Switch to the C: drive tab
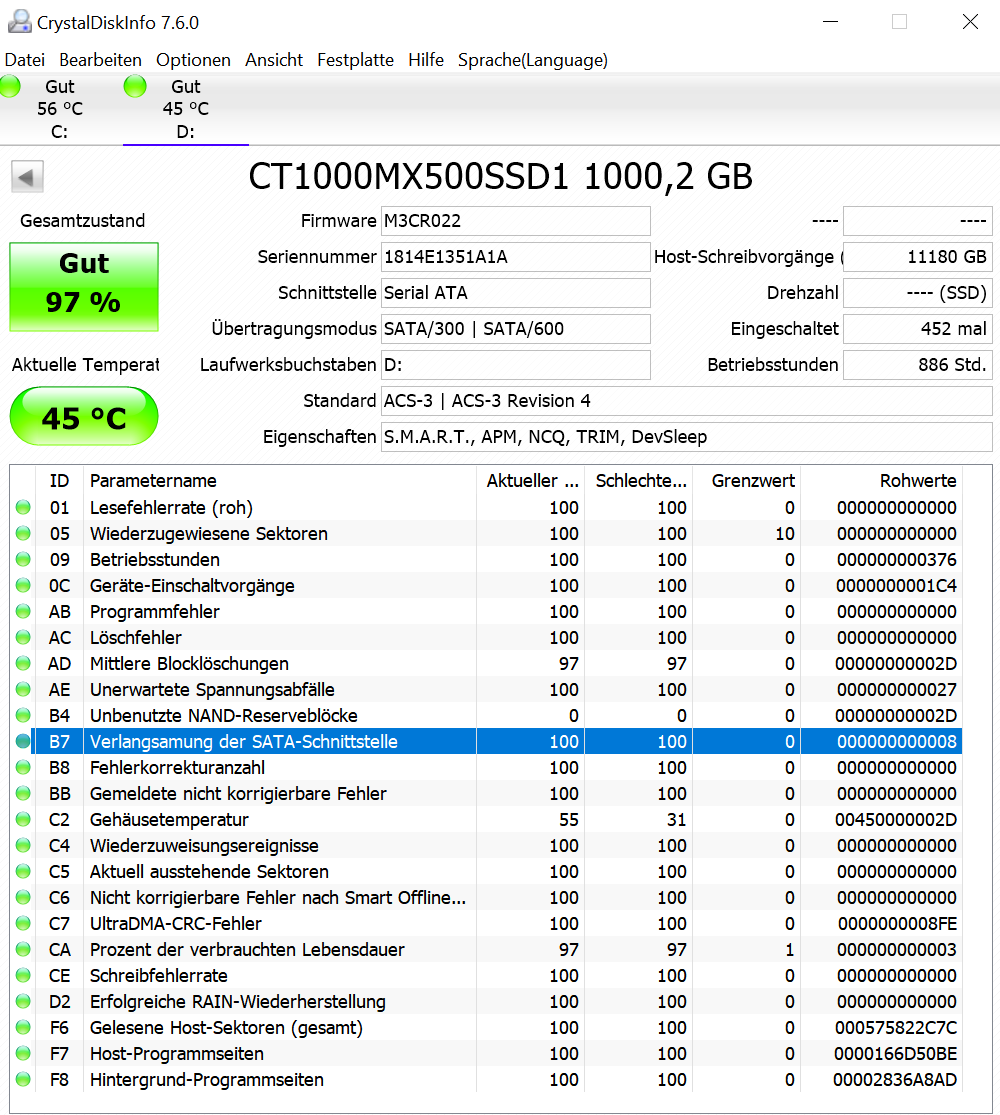This screenshot has height=1115, width=1000. [57, 110]
